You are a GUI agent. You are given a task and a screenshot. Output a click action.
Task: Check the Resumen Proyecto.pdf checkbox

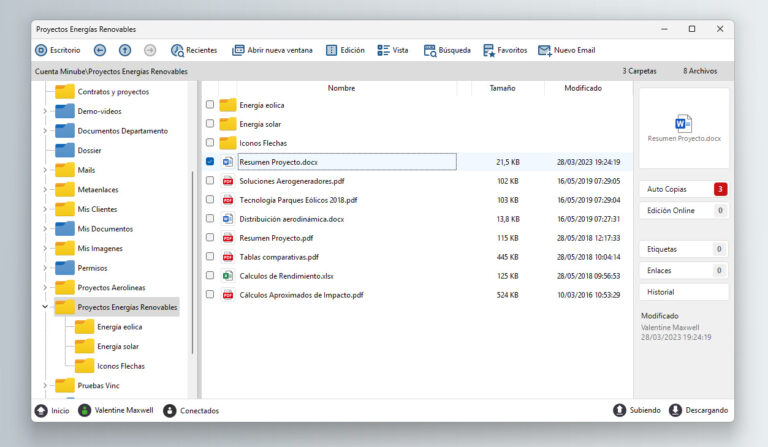210,237
